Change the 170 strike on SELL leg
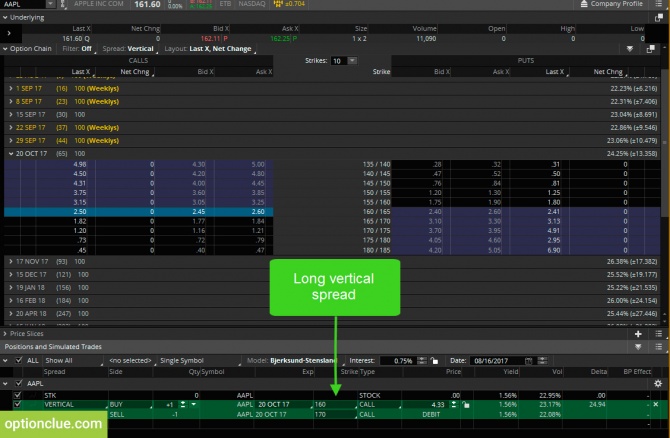Viewport: 670px width, 438px height. coord(335,414)
